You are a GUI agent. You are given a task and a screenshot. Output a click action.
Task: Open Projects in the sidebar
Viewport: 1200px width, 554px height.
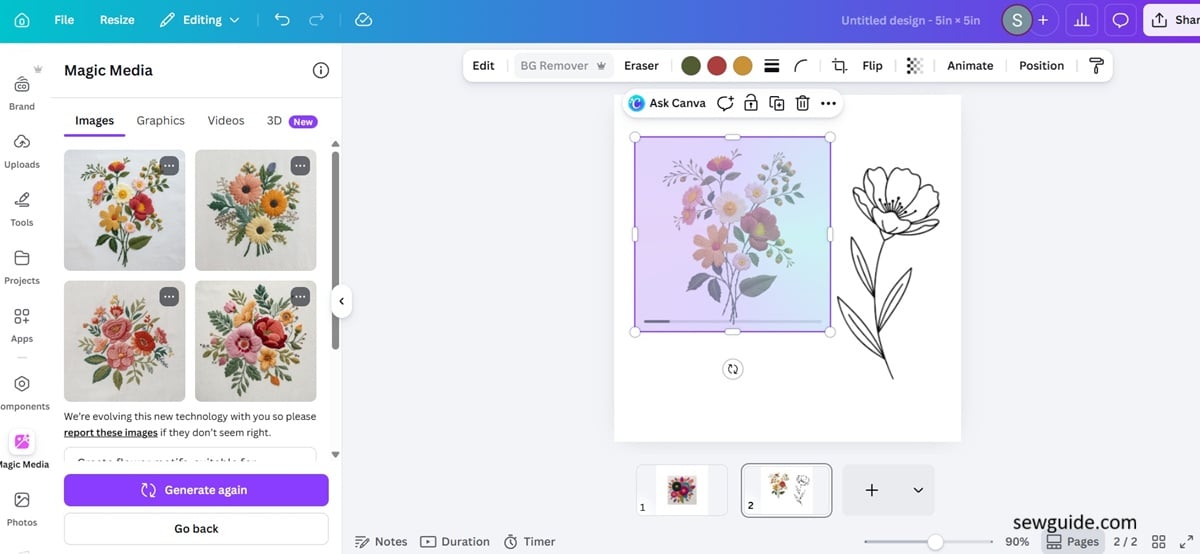[x=22, y=267]
